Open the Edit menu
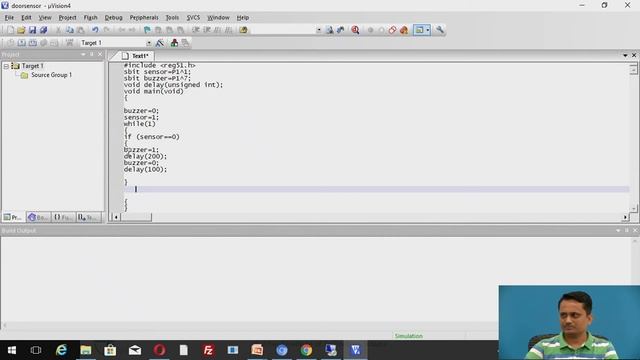The image size is (640, 360). point(26,18)
